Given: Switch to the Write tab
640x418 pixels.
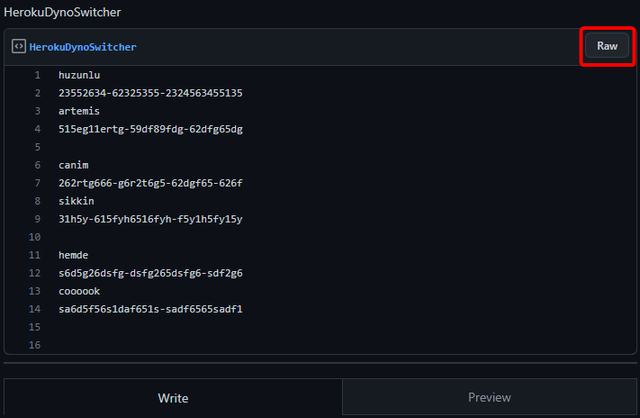Looking at the screenshot, I should 173,398.
